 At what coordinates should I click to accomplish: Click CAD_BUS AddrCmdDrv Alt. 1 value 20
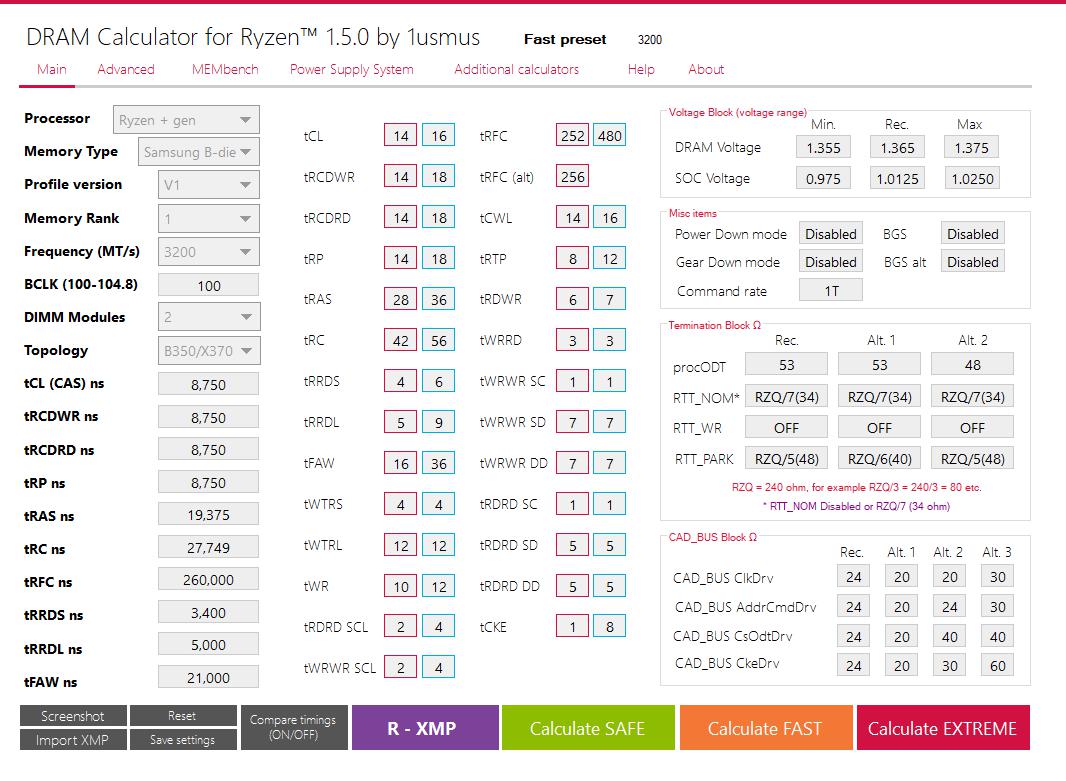pos(901,606)
